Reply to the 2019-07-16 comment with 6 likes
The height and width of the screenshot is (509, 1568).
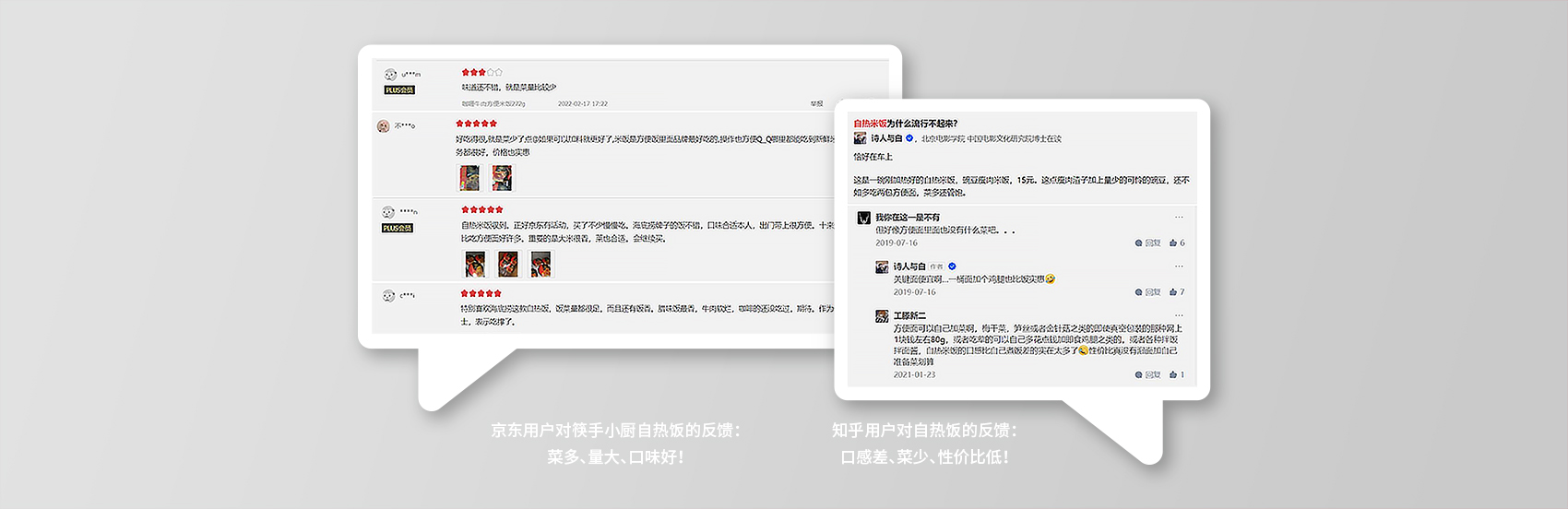(1148, 243)
